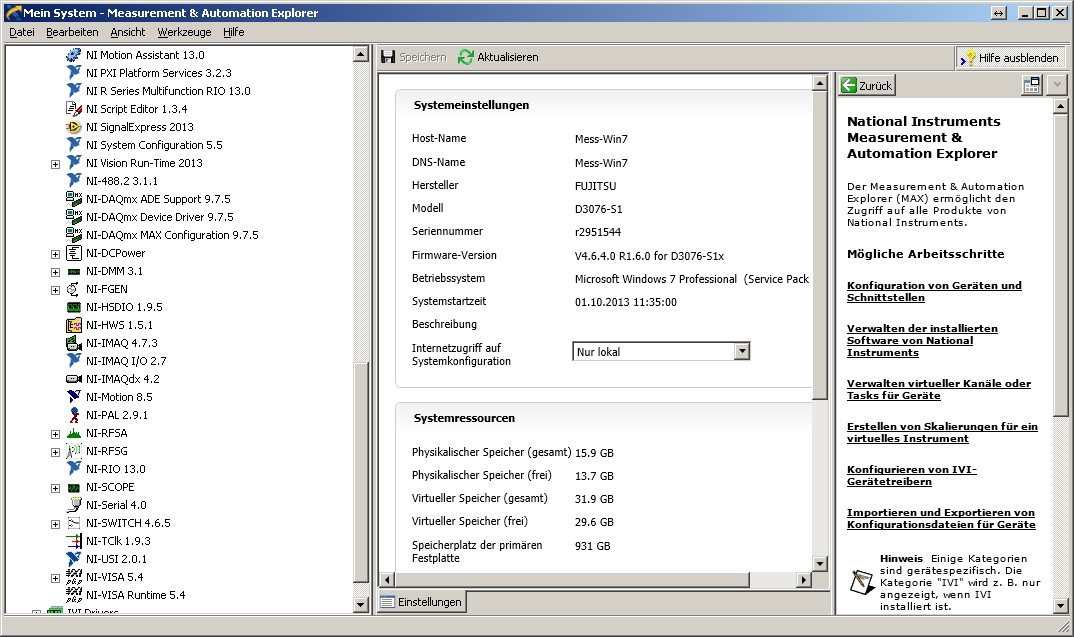This screenshot has width=1074, height=637.
Task: Open link Importieren und Exportieren von Konfigurationsdateien
Action: click(941, 519)
